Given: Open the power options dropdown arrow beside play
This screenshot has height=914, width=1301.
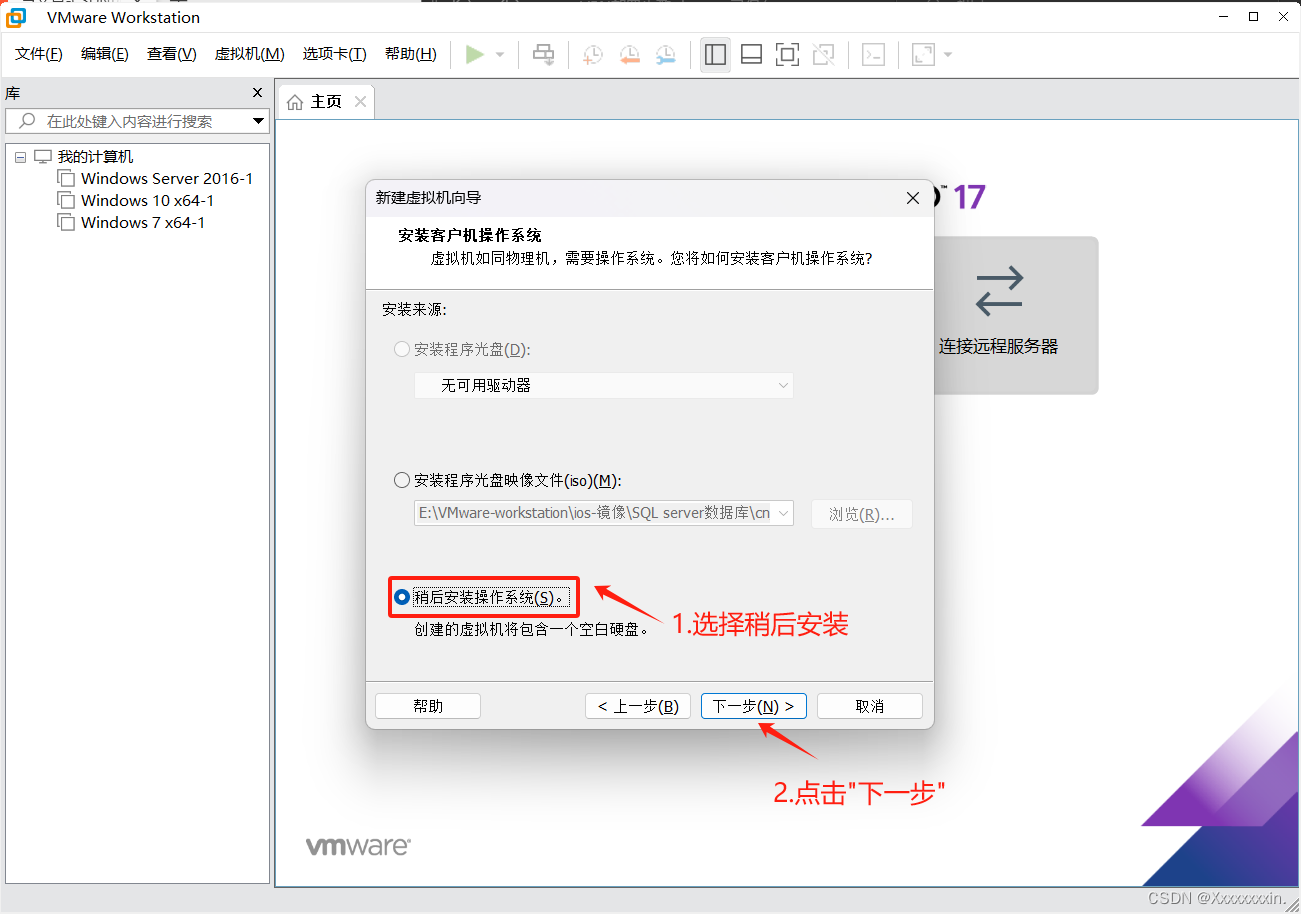Looking at the screenshot, I should pyautogui.click(x=500, y=54).
